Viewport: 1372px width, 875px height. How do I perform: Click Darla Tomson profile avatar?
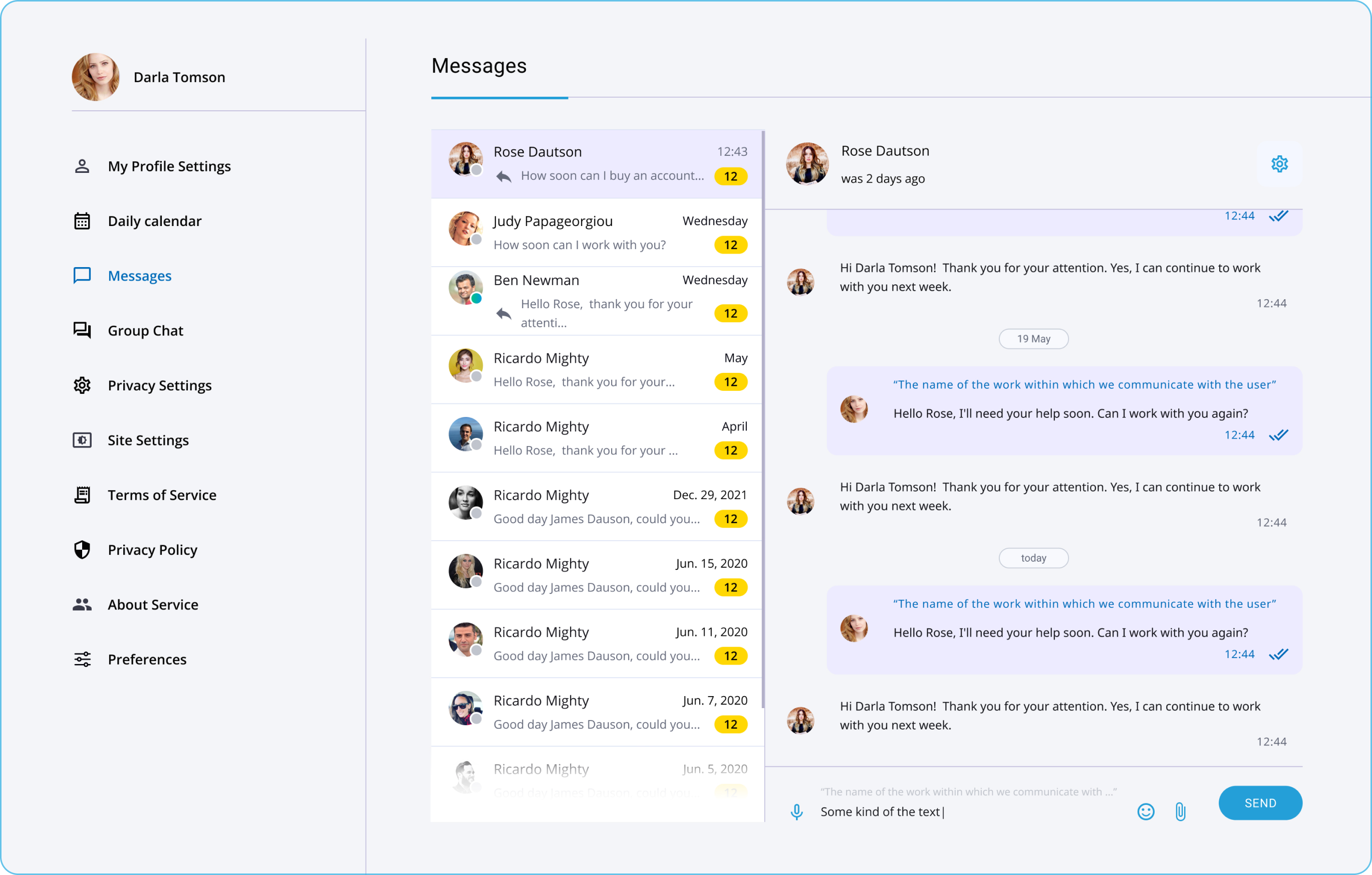[96, 77]
